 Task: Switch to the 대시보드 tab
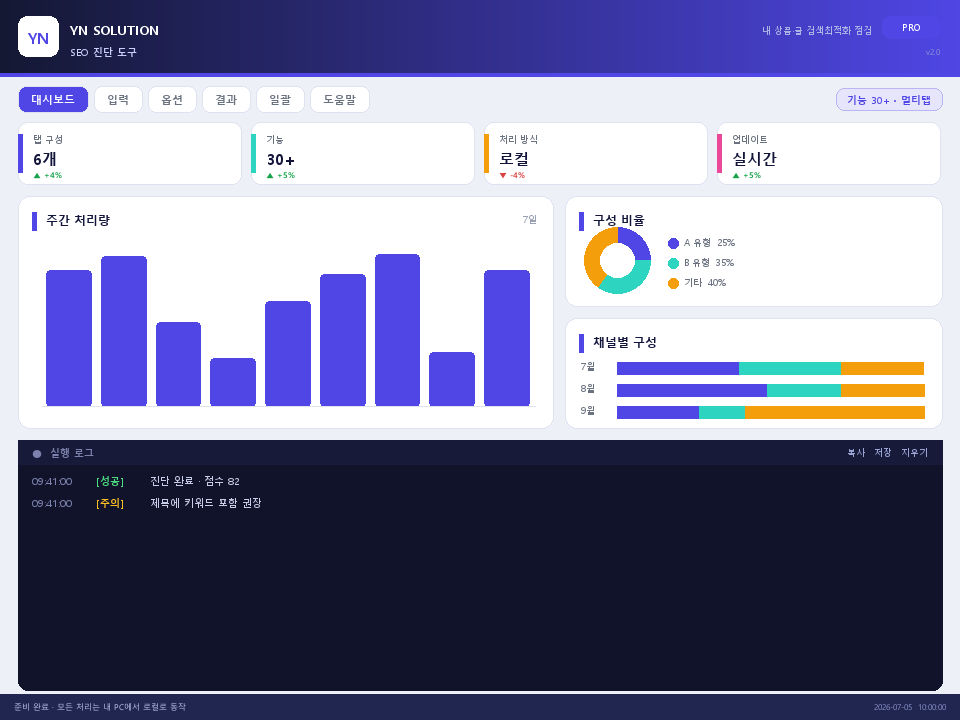tap(53, 99)
